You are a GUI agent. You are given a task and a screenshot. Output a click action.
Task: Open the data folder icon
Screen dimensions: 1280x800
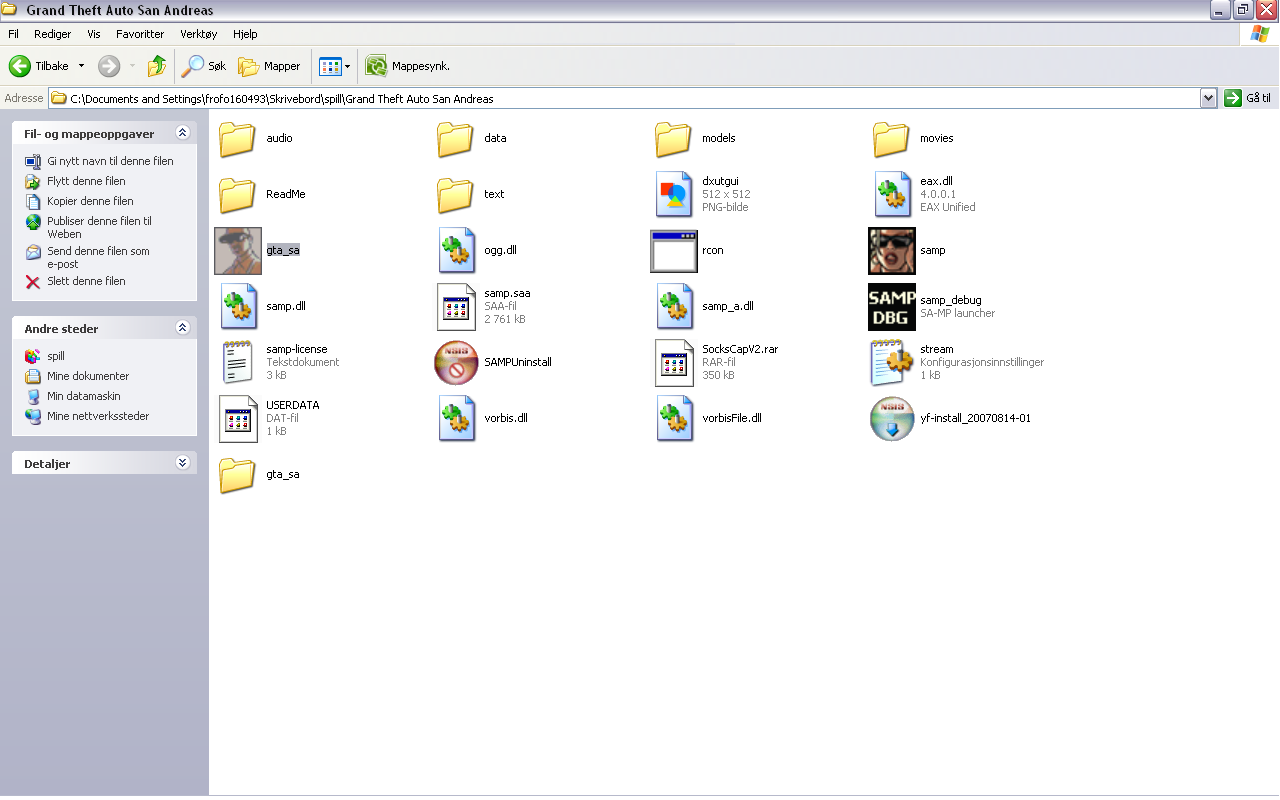(455, 139)
